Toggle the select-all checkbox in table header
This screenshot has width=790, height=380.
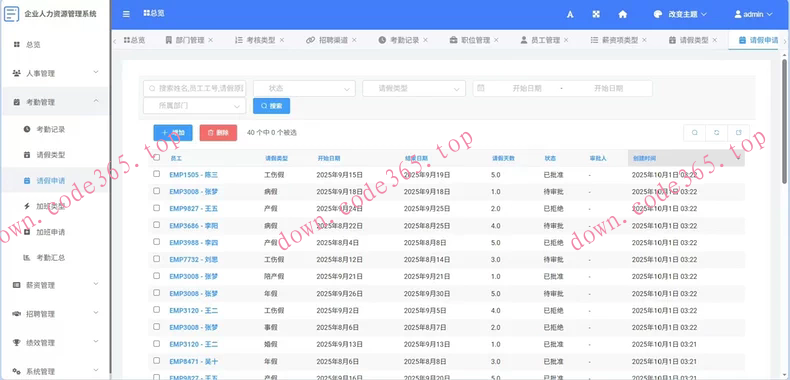coord(157,157)
